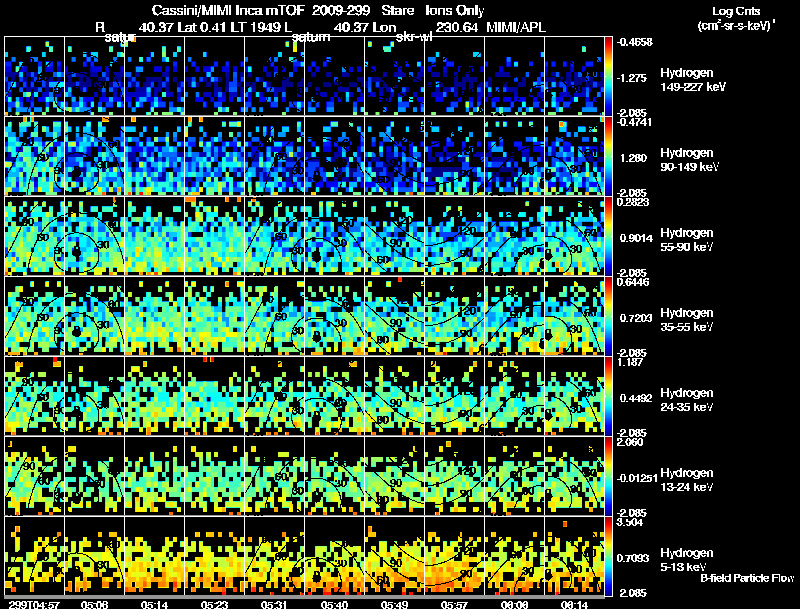Open the 35-55 keV image panel at 05:49
The width and height of the screenshot is (800, 609).
point(394,316)
